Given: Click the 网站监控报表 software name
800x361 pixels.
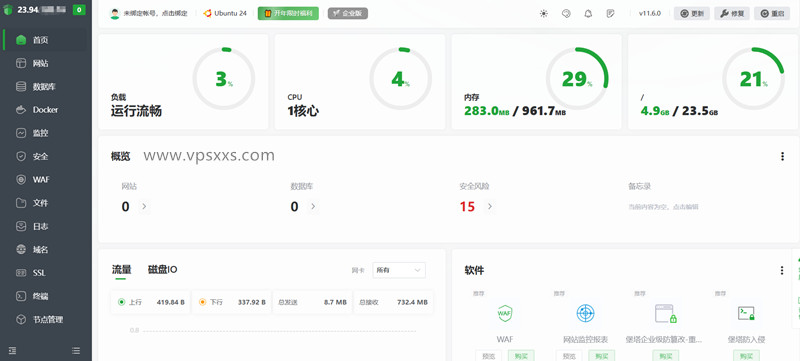Looking at the screenshot, I should [585, 340].
